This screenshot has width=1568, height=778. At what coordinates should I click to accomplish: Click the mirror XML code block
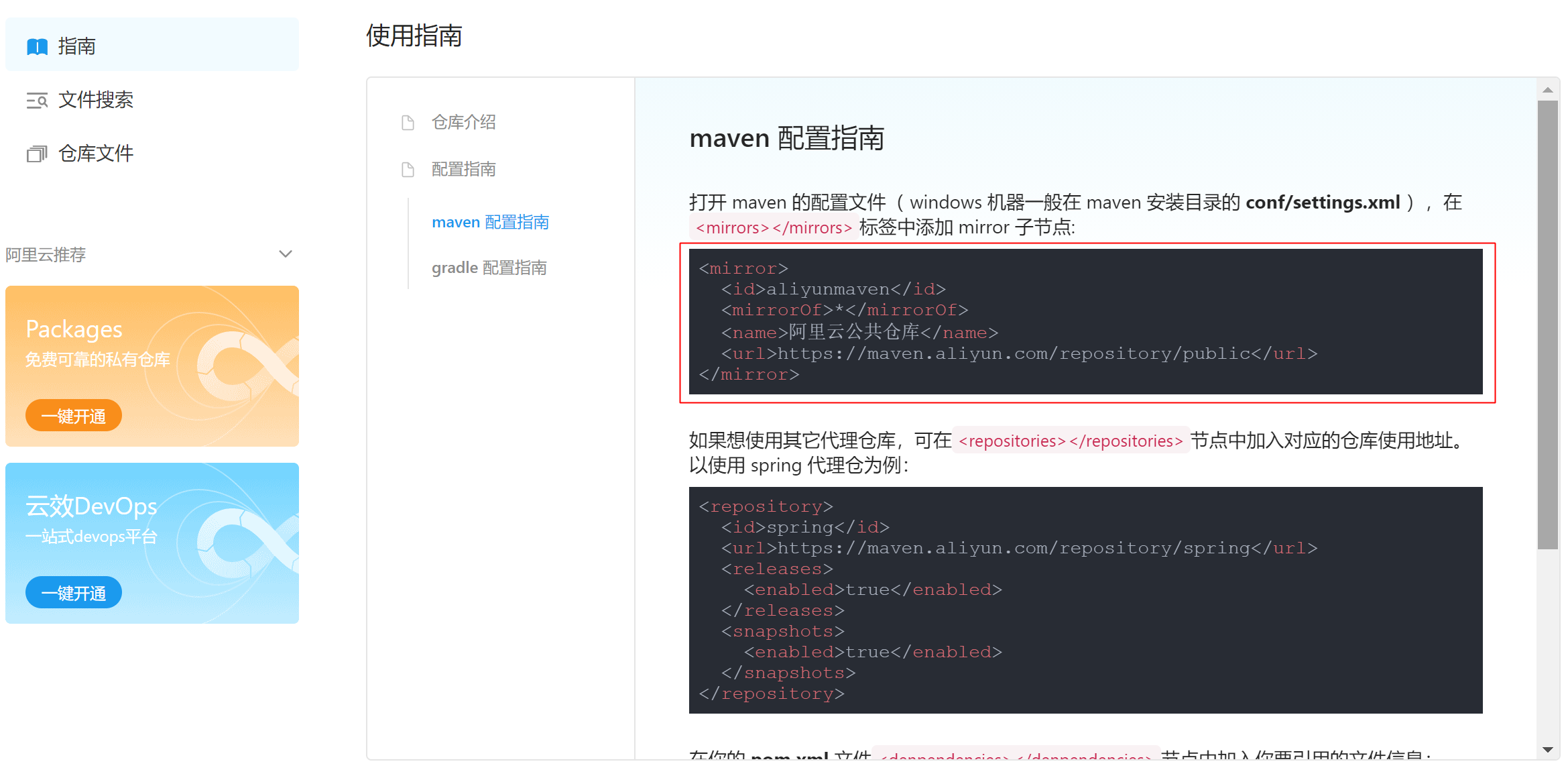pos(1085,321)
